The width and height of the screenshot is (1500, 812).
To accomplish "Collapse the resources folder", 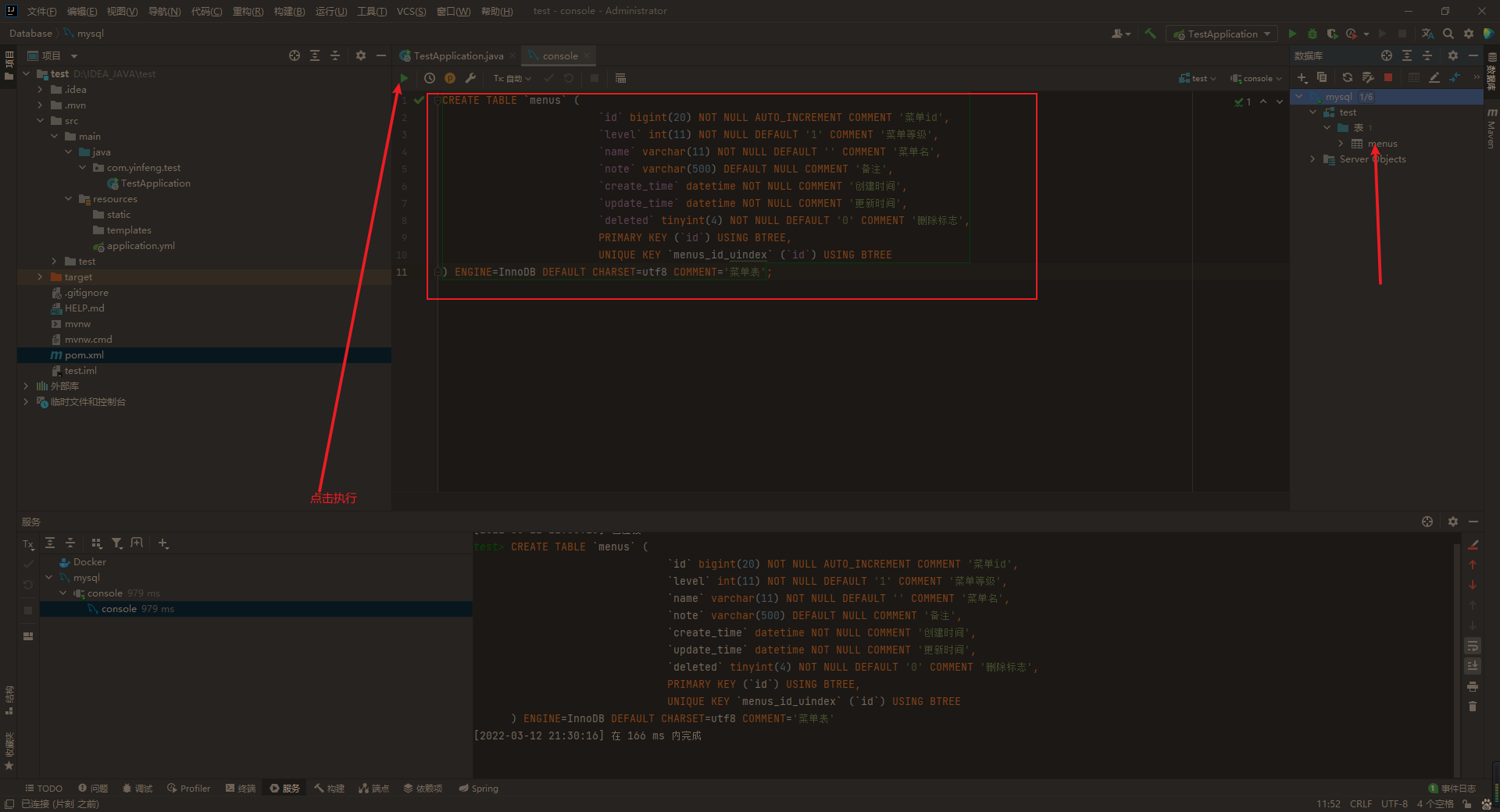I will pyautogui.click(x=69, y=199).
